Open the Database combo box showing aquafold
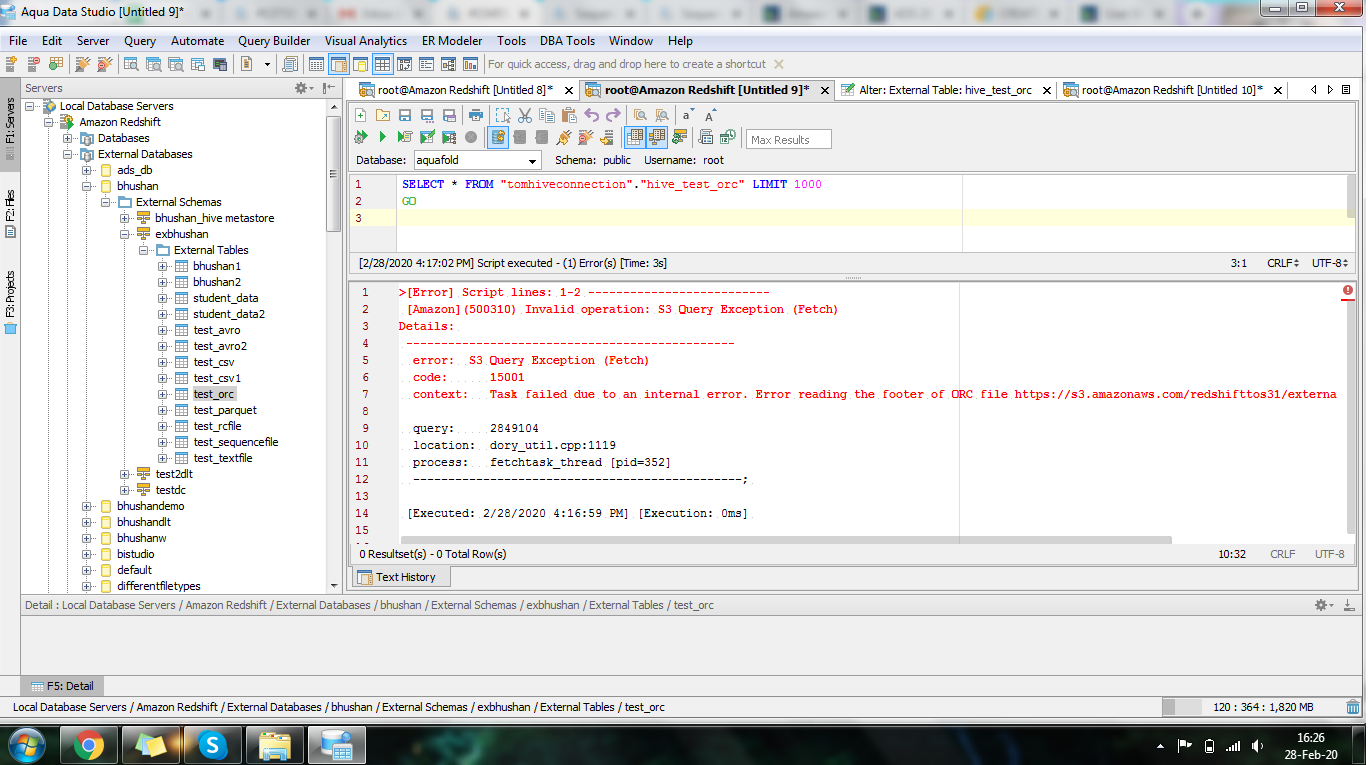The image size is (1368, 765). coord(477,160)
